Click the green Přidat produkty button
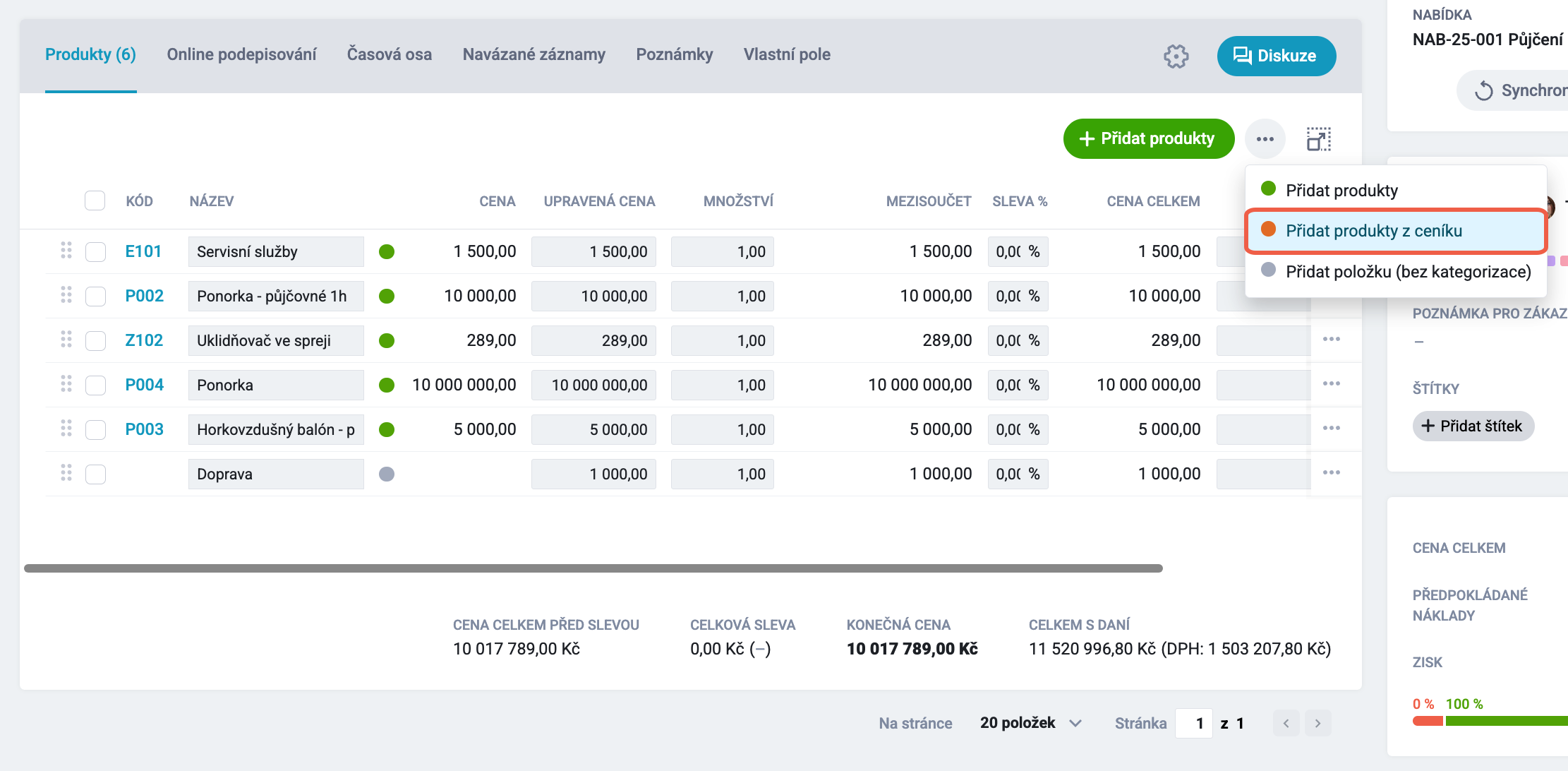 [x=1149, y=139]
